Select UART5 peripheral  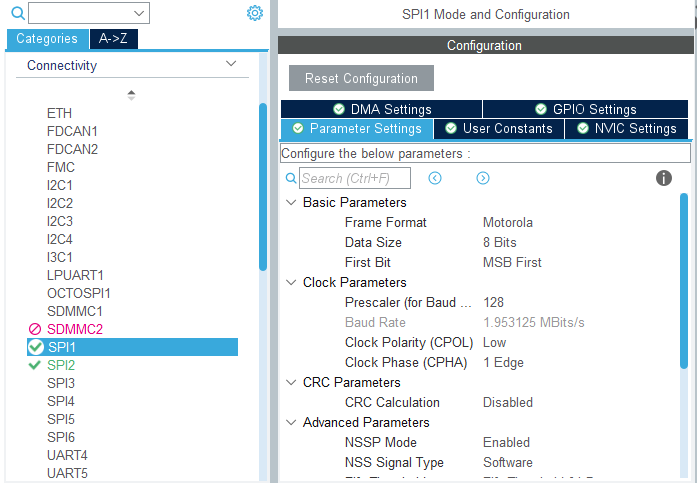67,473
